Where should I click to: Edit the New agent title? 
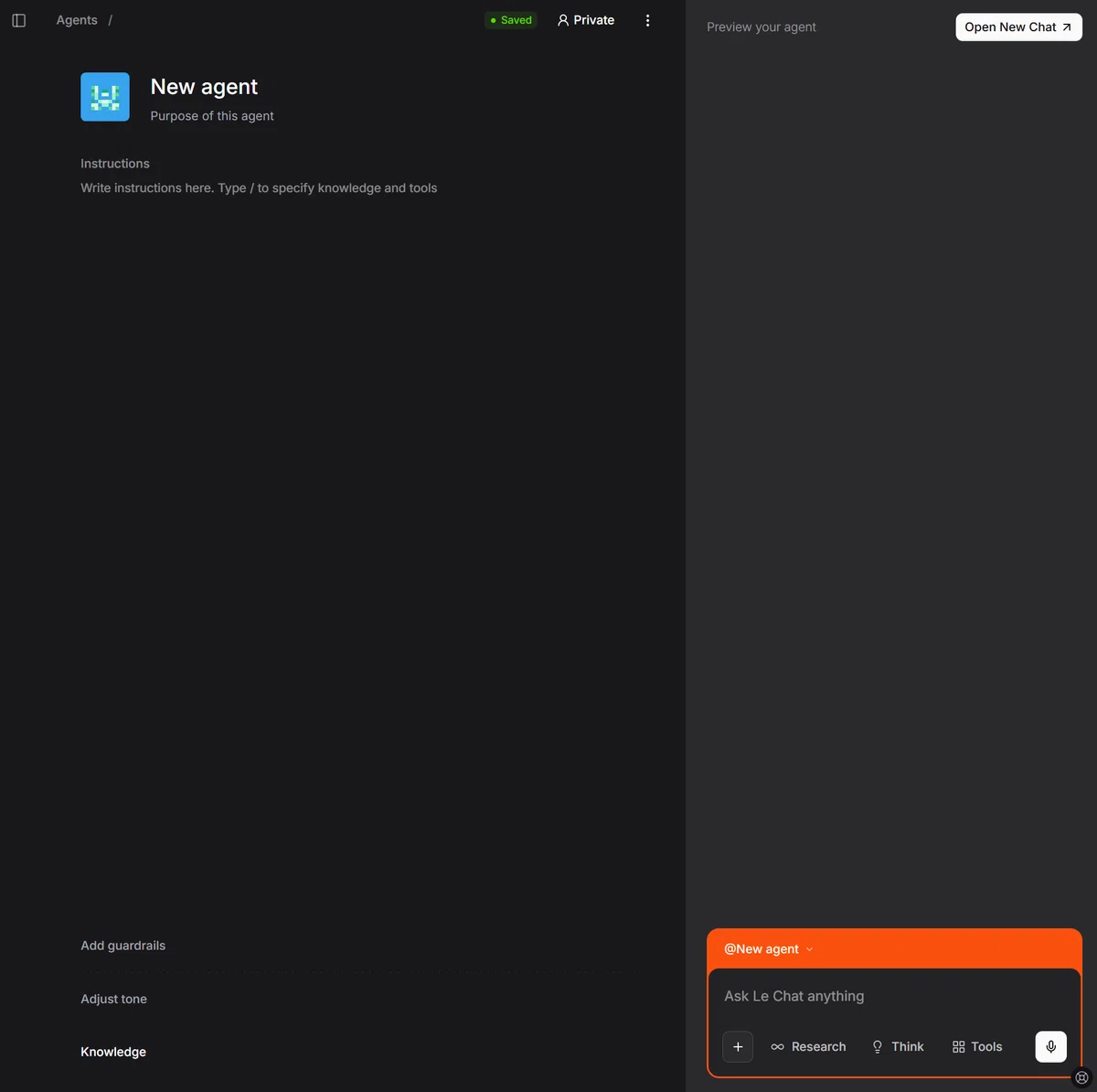pyautogui.click(x=204, y=87)
